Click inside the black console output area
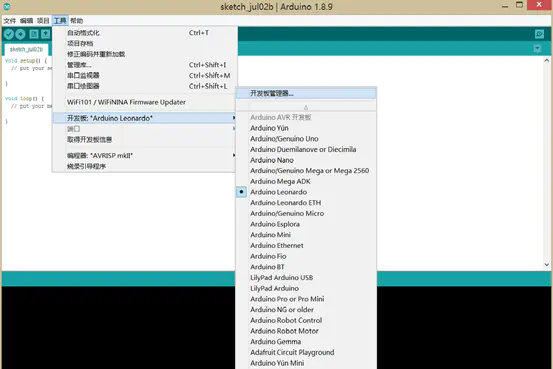 [118, 327]
